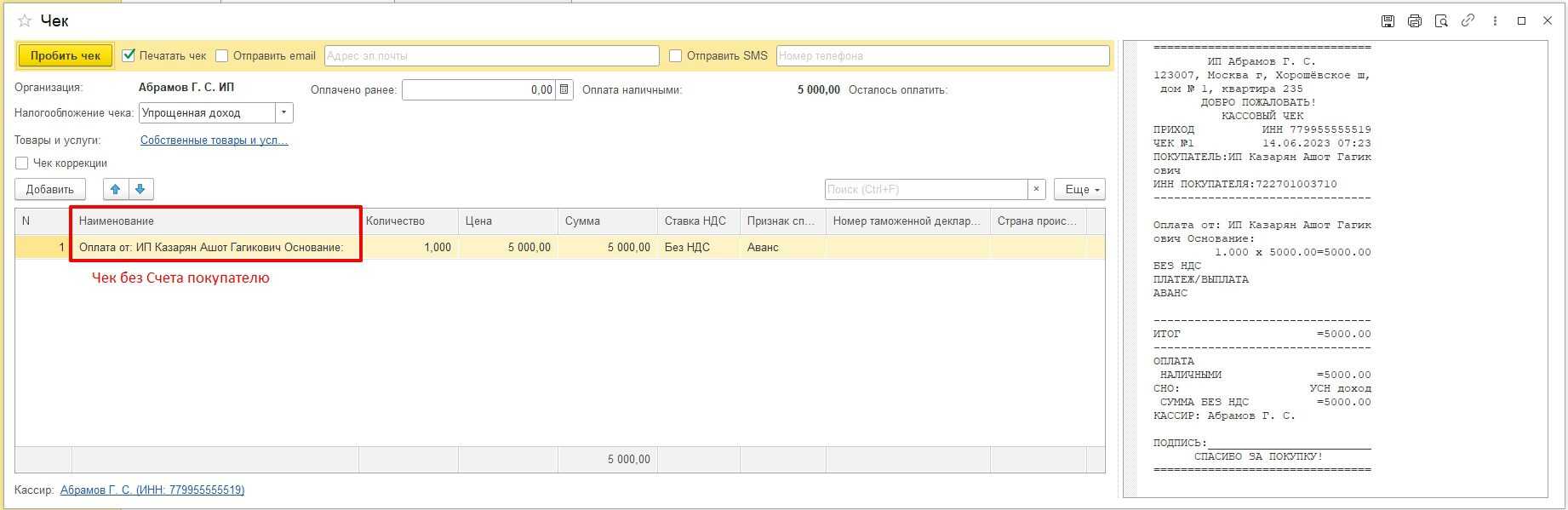
Task: Click the Сумма column header
Action: tap(608, 221)
